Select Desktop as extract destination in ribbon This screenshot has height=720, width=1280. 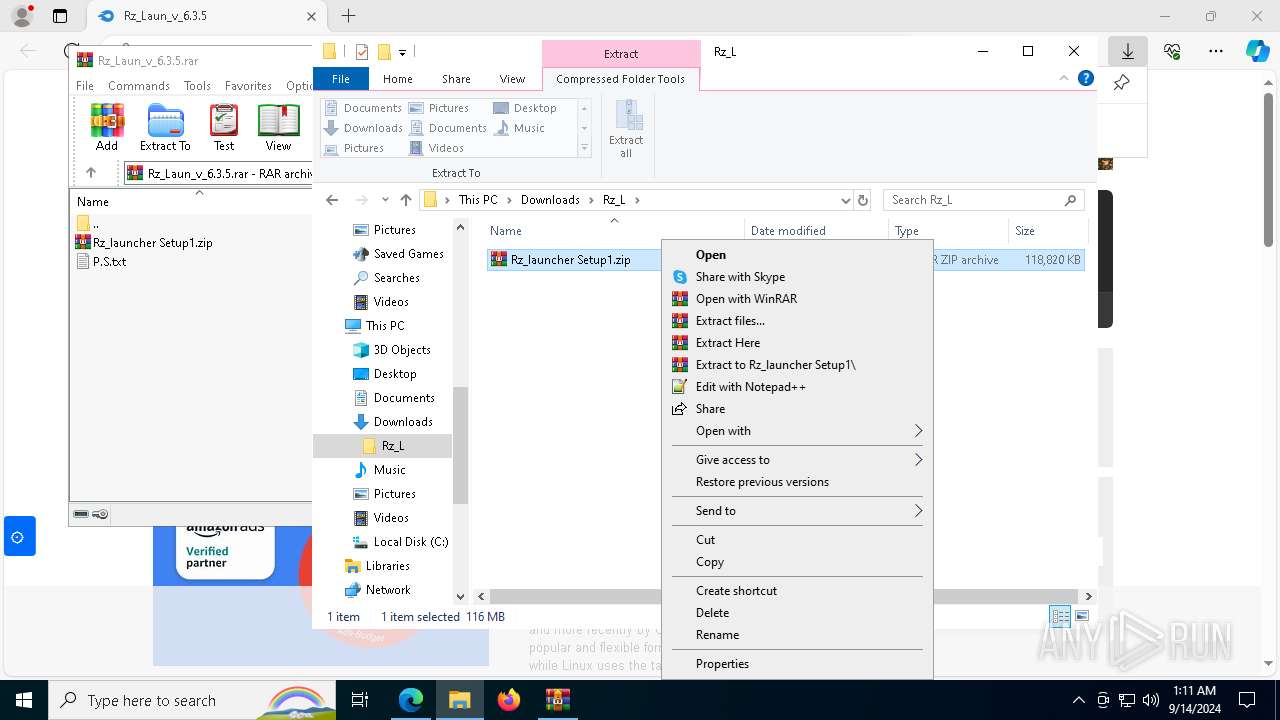[526, 108]
